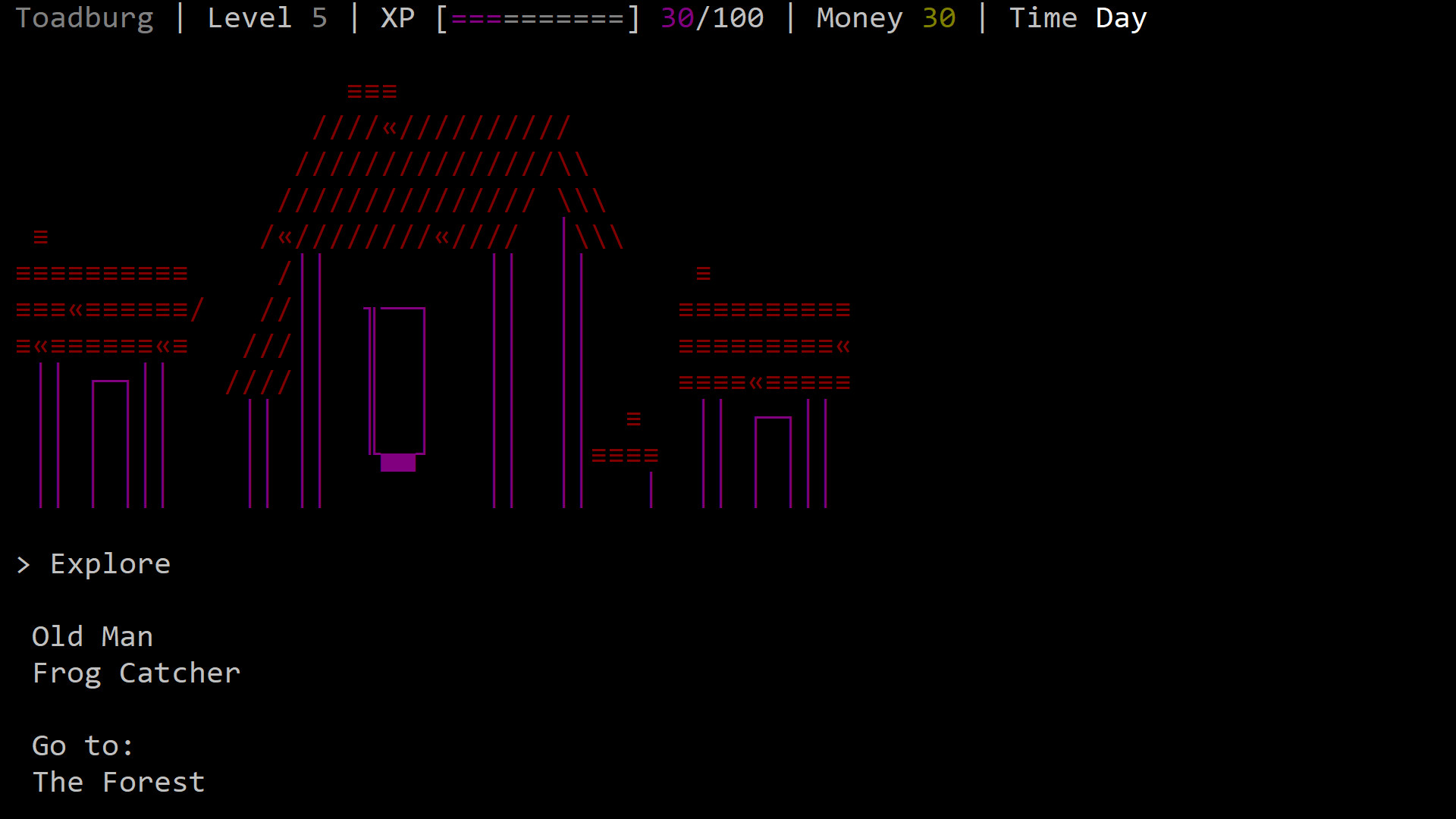Image resolution: width=1456 pixels, height=819 pixels.
Task: Talk to the Old Man
Action: click(x=93, y=637)
